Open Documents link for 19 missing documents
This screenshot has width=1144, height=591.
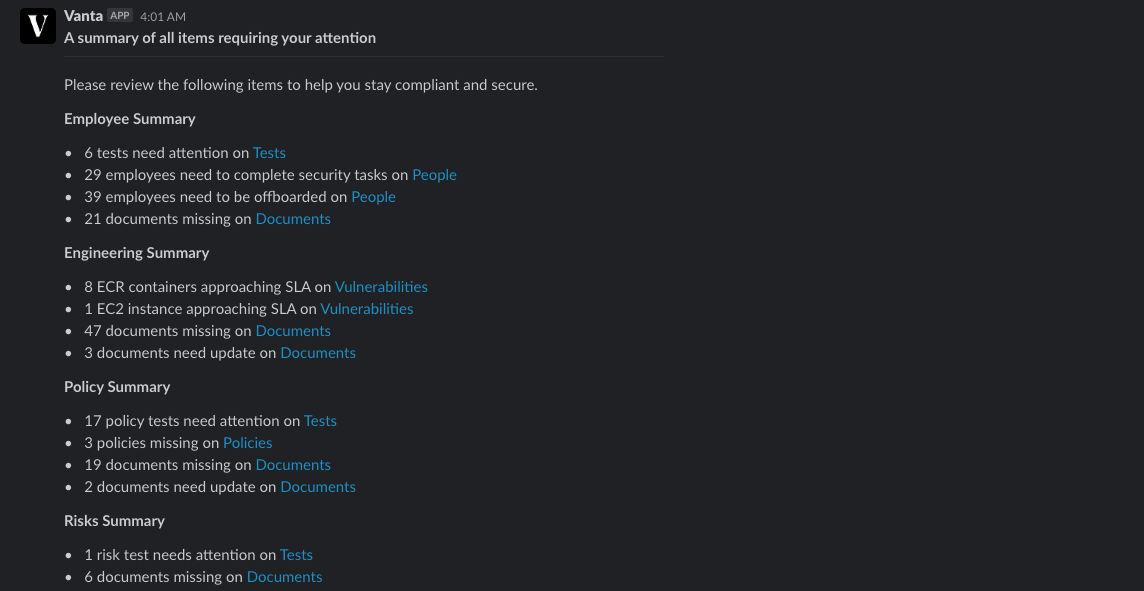(x=293, y=465)
